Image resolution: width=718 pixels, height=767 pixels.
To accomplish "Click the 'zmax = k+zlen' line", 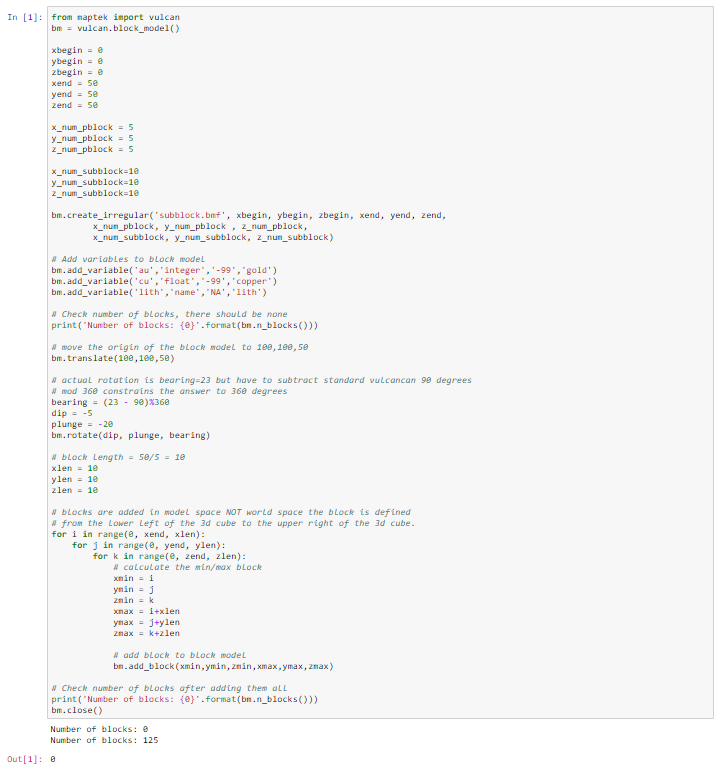I will 146,632.
